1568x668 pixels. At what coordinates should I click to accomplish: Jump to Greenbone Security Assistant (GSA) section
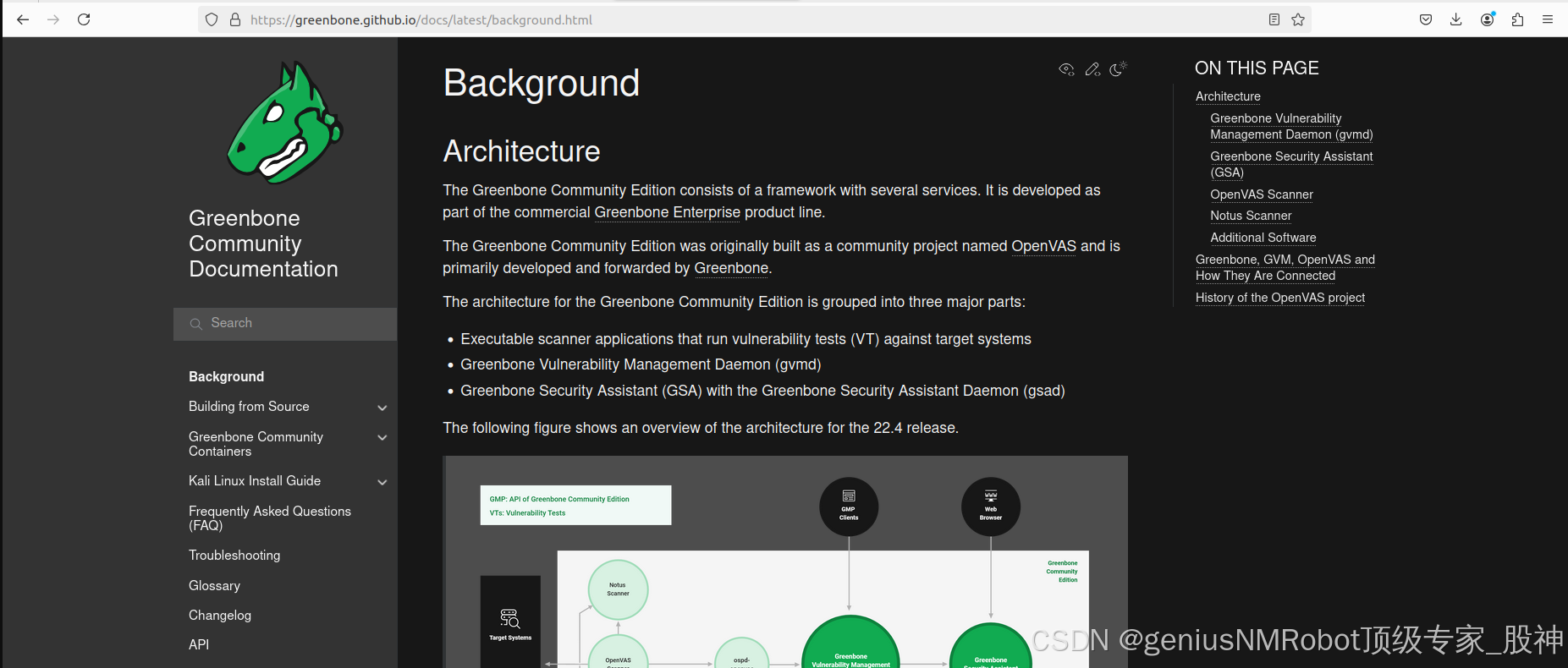point(1291,165)
